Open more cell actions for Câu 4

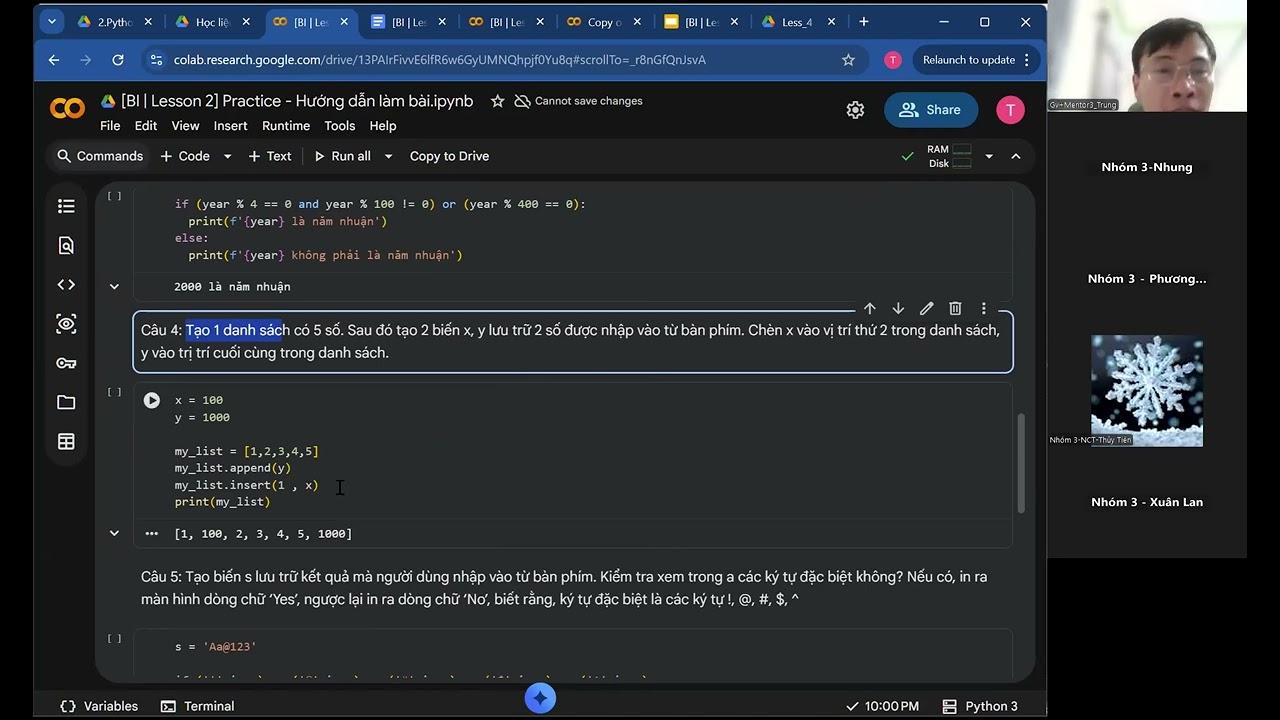[984, 308]
